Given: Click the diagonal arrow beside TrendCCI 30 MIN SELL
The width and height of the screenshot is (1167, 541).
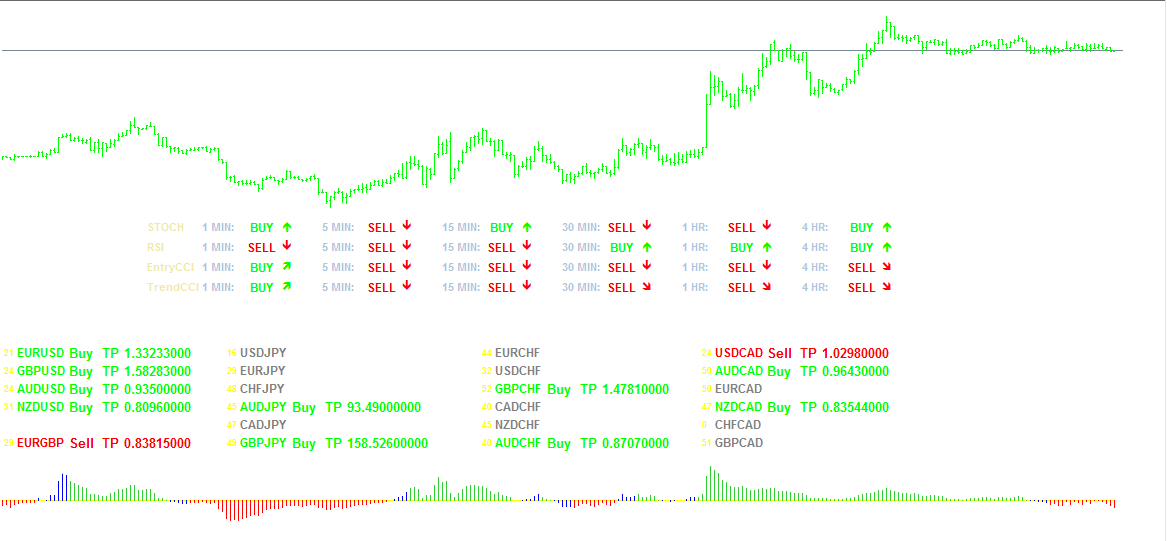Looking at the screenshot, I should pyautogui.click(x=647, y=286).
